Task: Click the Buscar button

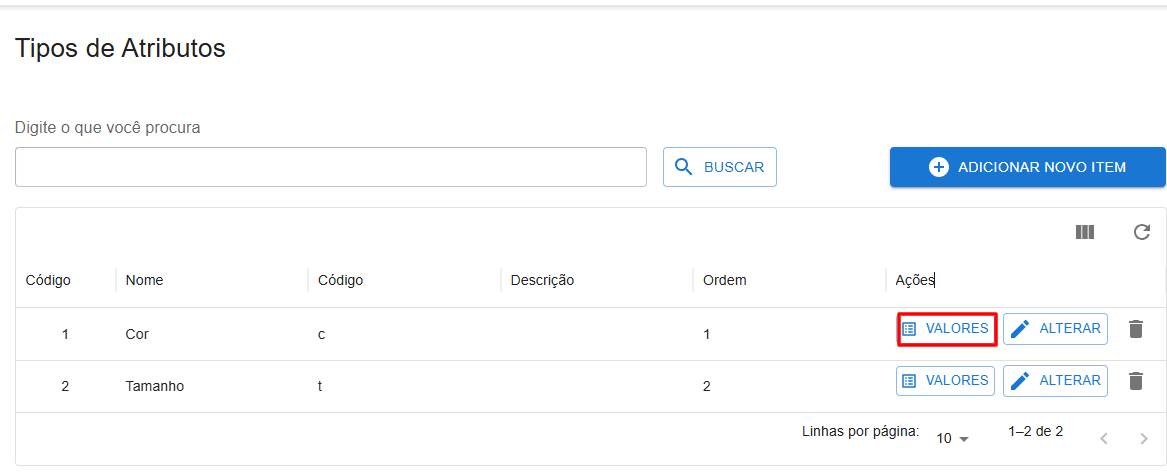Action: coord(720,167)
